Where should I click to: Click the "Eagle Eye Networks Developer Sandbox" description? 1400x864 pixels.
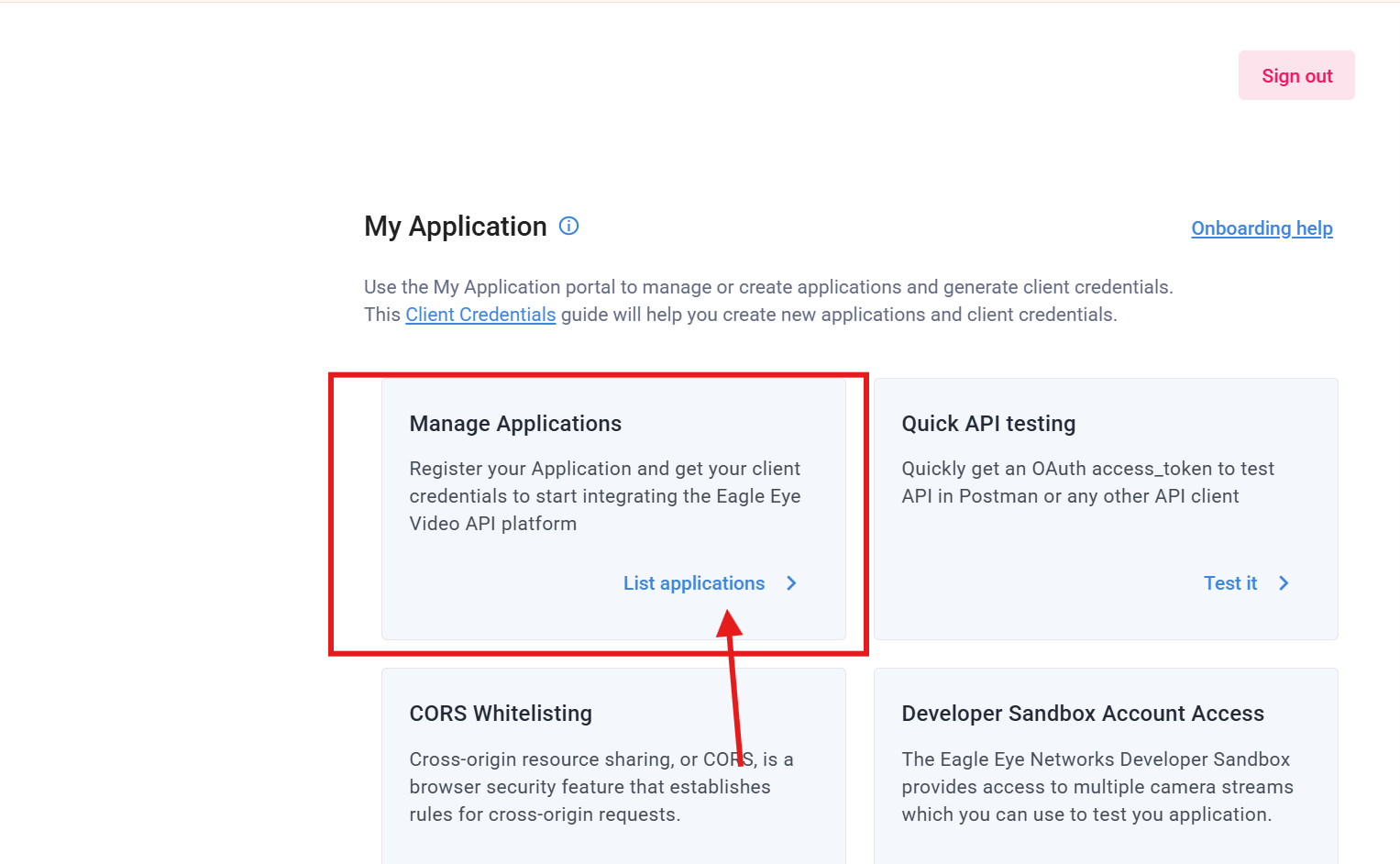1097,787
